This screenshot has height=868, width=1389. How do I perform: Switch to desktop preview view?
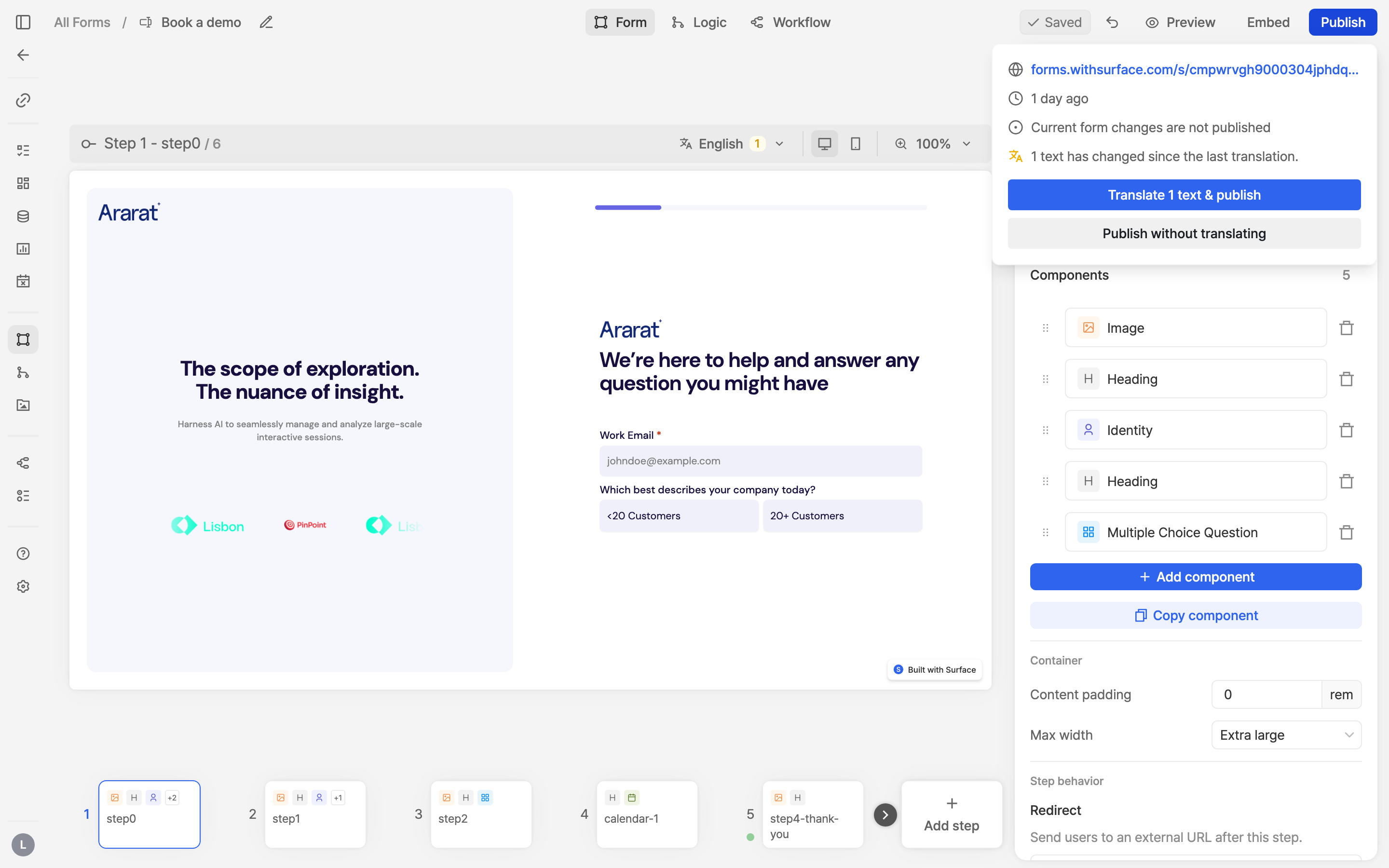point(825,144)
